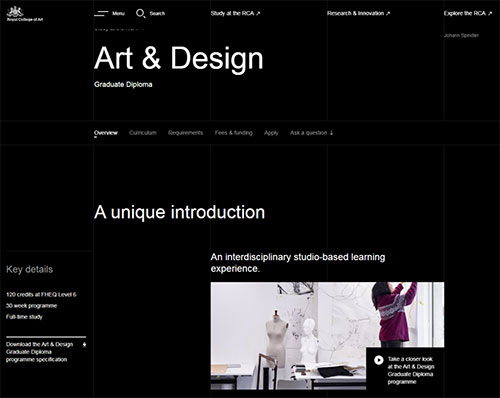This screenshot has height=398, width=500.
Task: Select the Overview tab
Action: point(106,133)
